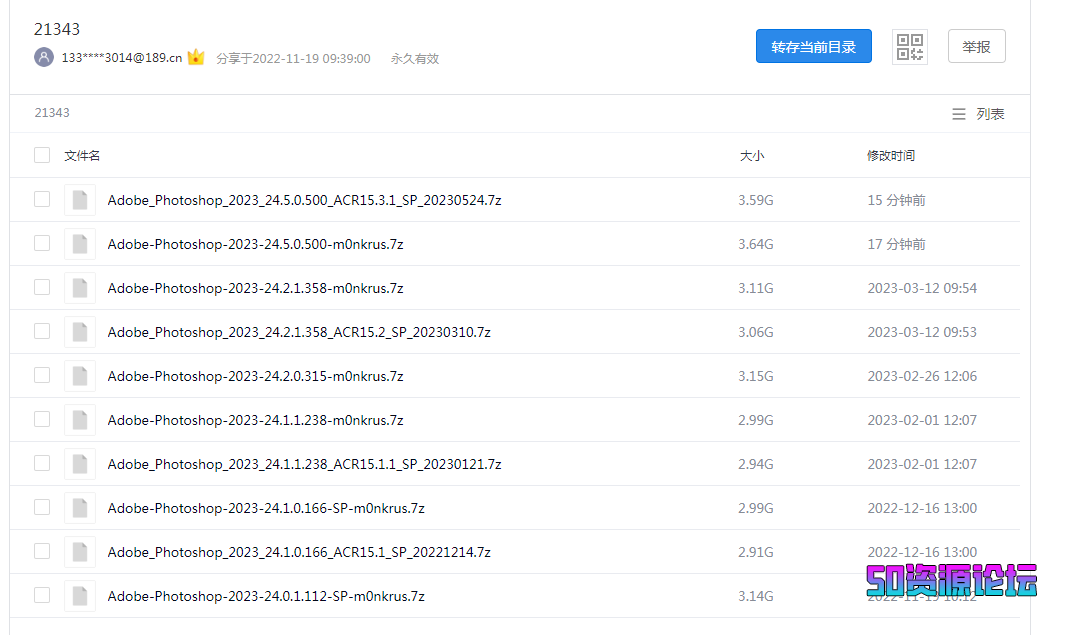The width and height of the screenshot is (1082, 635).
Task: Click the 举报 report button
Action: (x=976, y=46)
